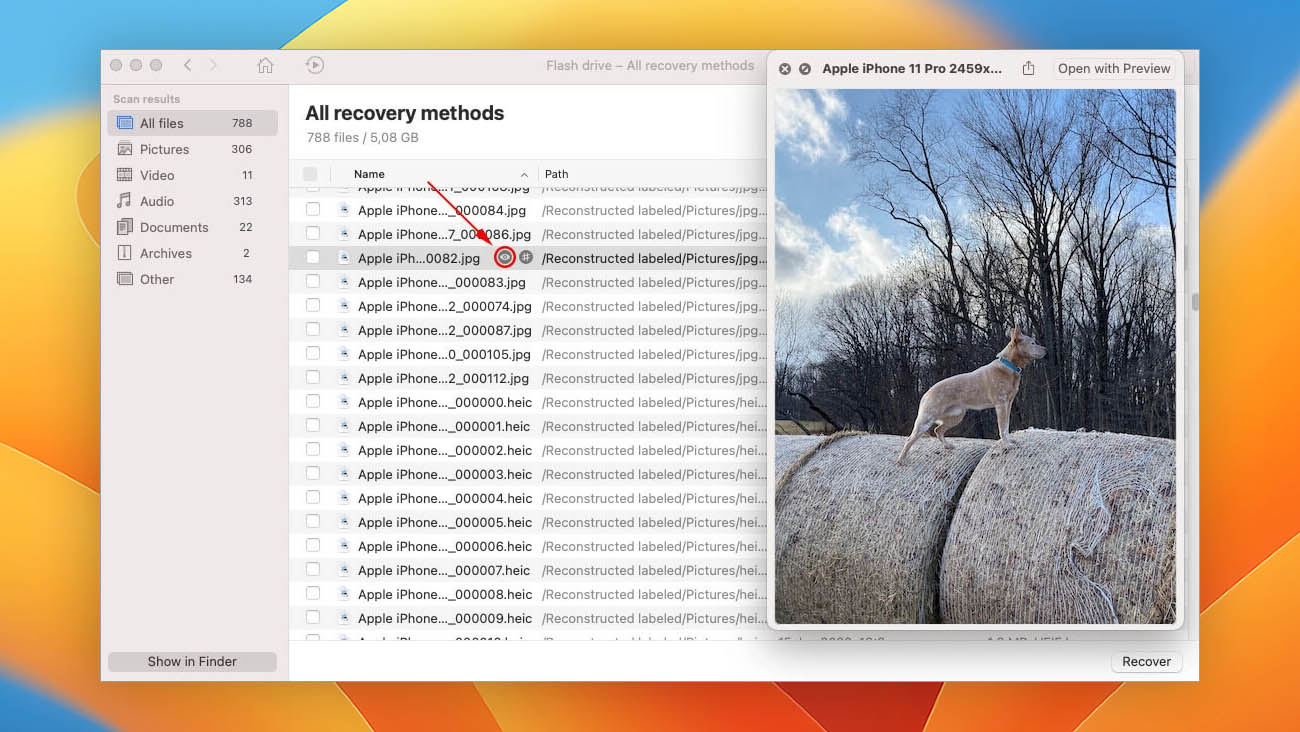Screen dimensions: 1300x732
Task: Sort by the Path column header
Action: [556, 174]
